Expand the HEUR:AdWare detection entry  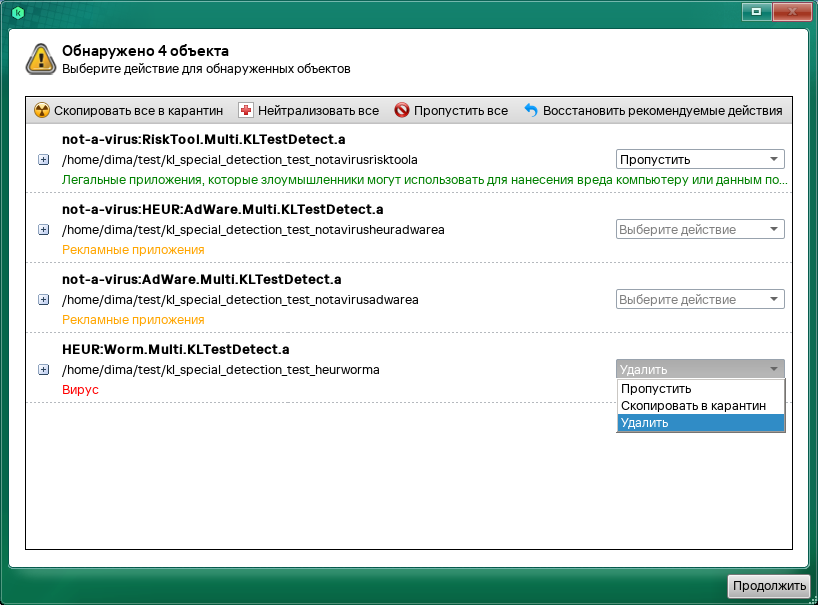point(43,230)
